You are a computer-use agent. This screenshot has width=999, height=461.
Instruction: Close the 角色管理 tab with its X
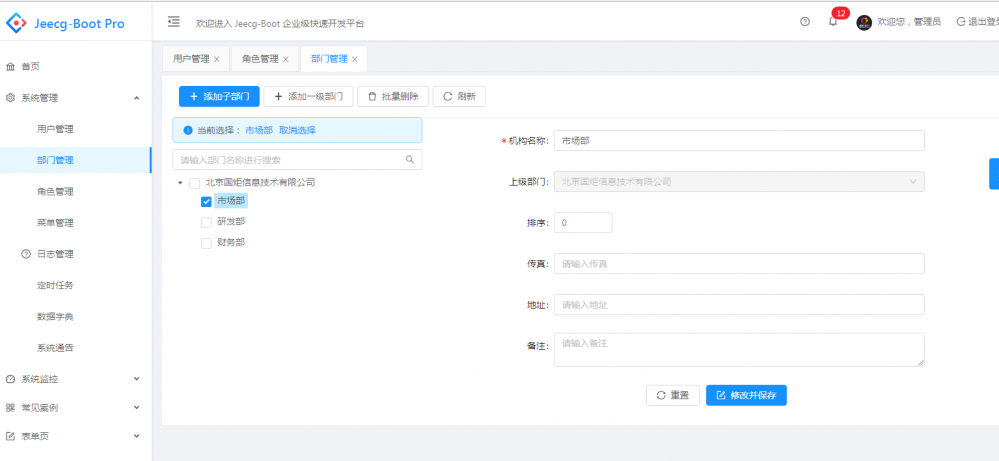click(285, 59)
